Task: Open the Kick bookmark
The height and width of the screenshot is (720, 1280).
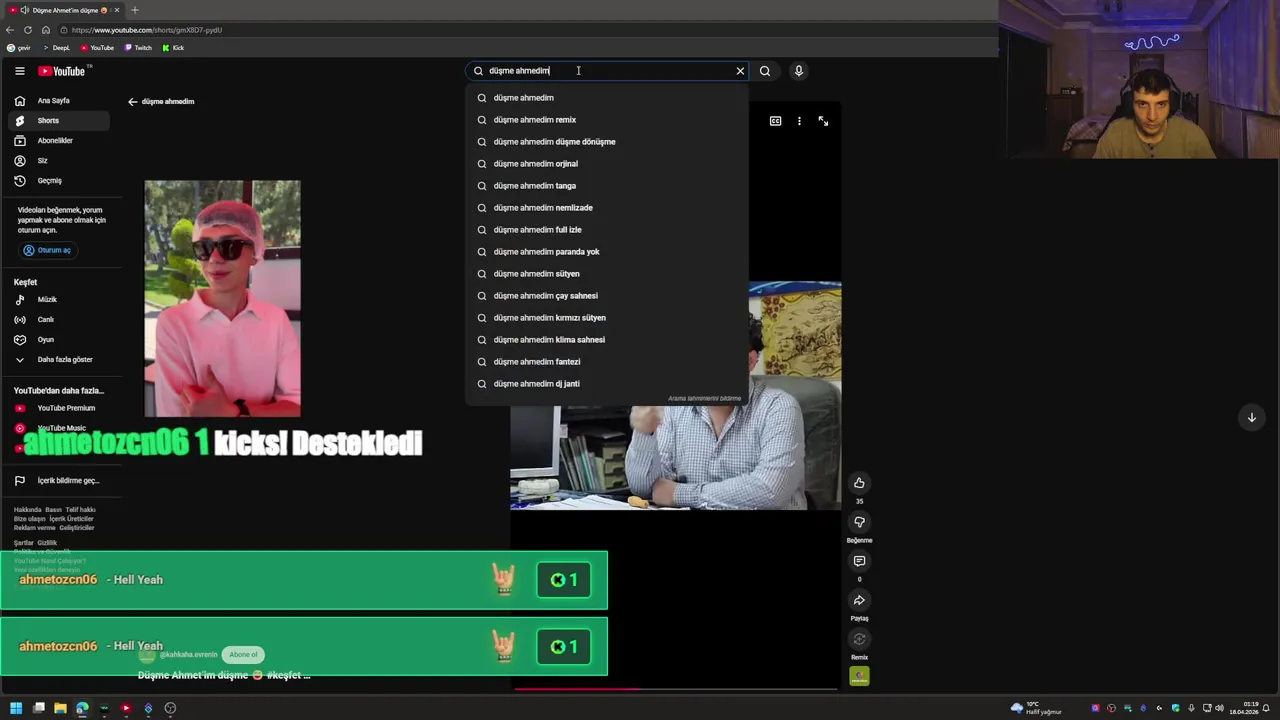Action: pos(173,48)
